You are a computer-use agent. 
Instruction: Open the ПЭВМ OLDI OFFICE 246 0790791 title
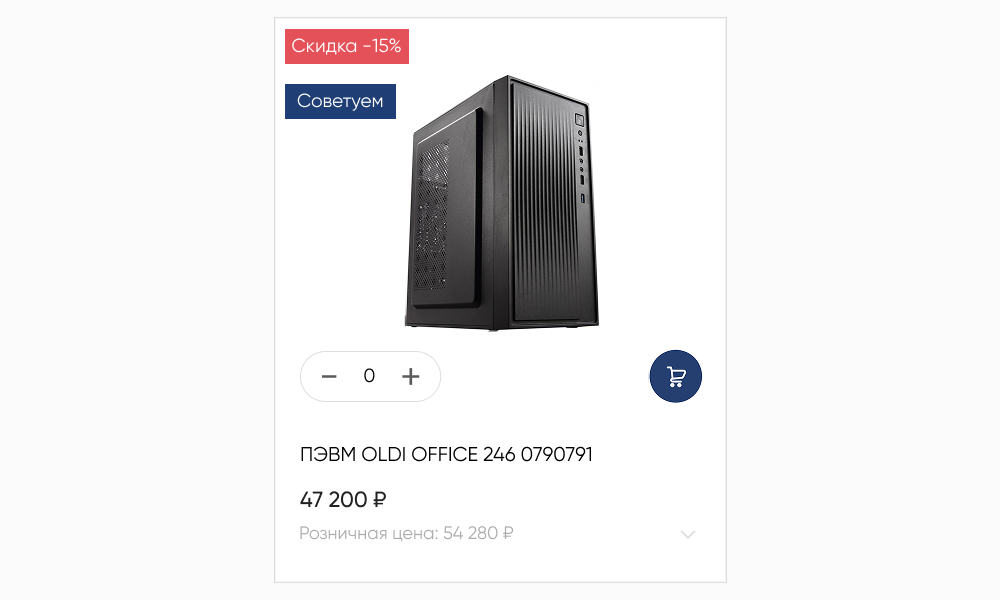point(446,455)
